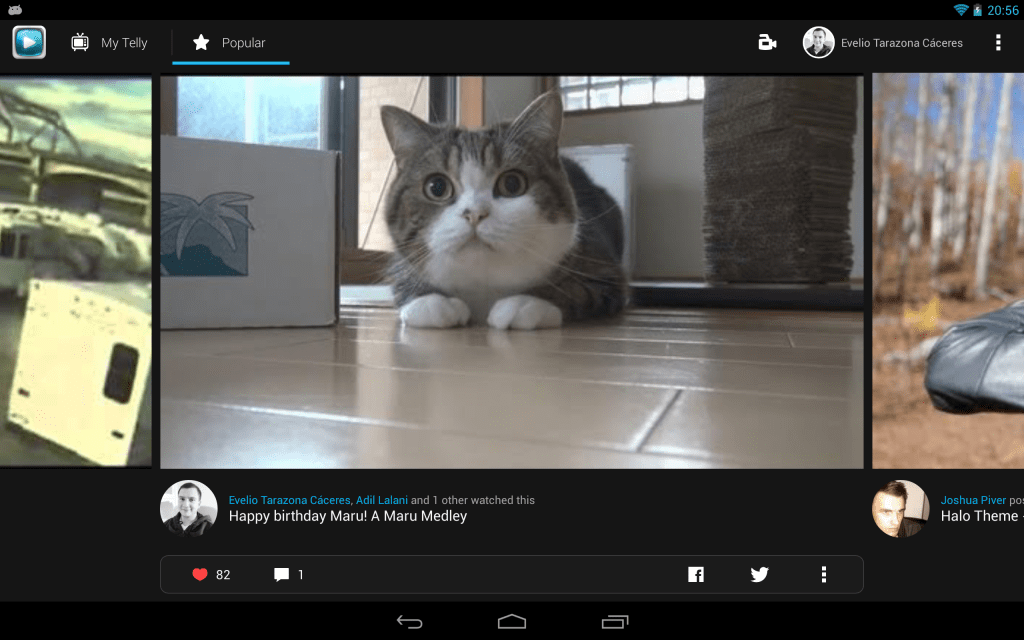Tap the Android notification icon in status bar
1024x640 pixels.
(x=15, y=10)
